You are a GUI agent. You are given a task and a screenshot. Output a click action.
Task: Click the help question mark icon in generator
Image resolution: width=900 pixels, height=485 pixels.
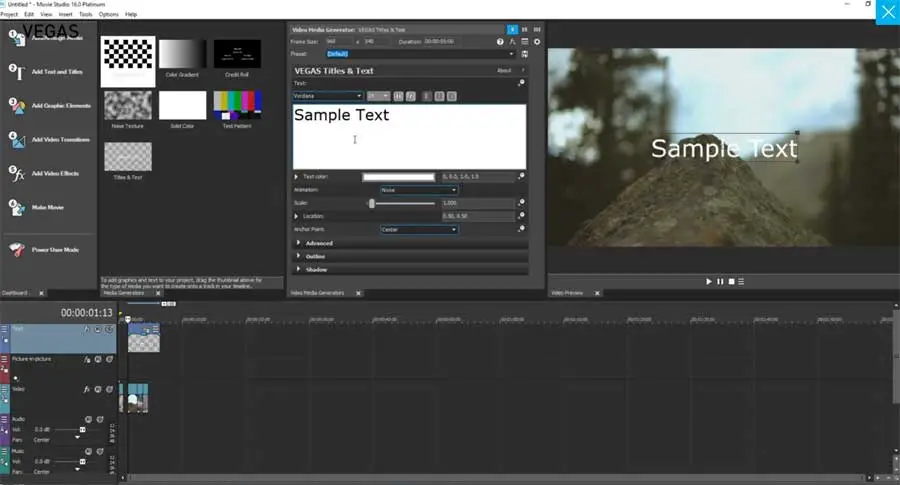[500, 42]
